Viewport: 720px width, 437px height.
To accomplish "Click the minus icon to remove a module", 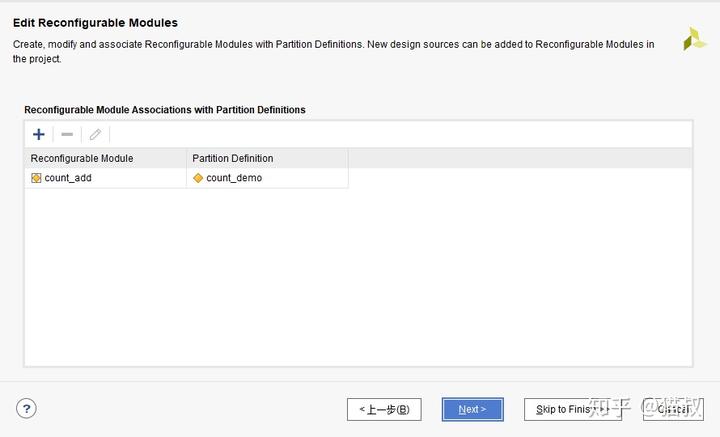I will (67, 134).
